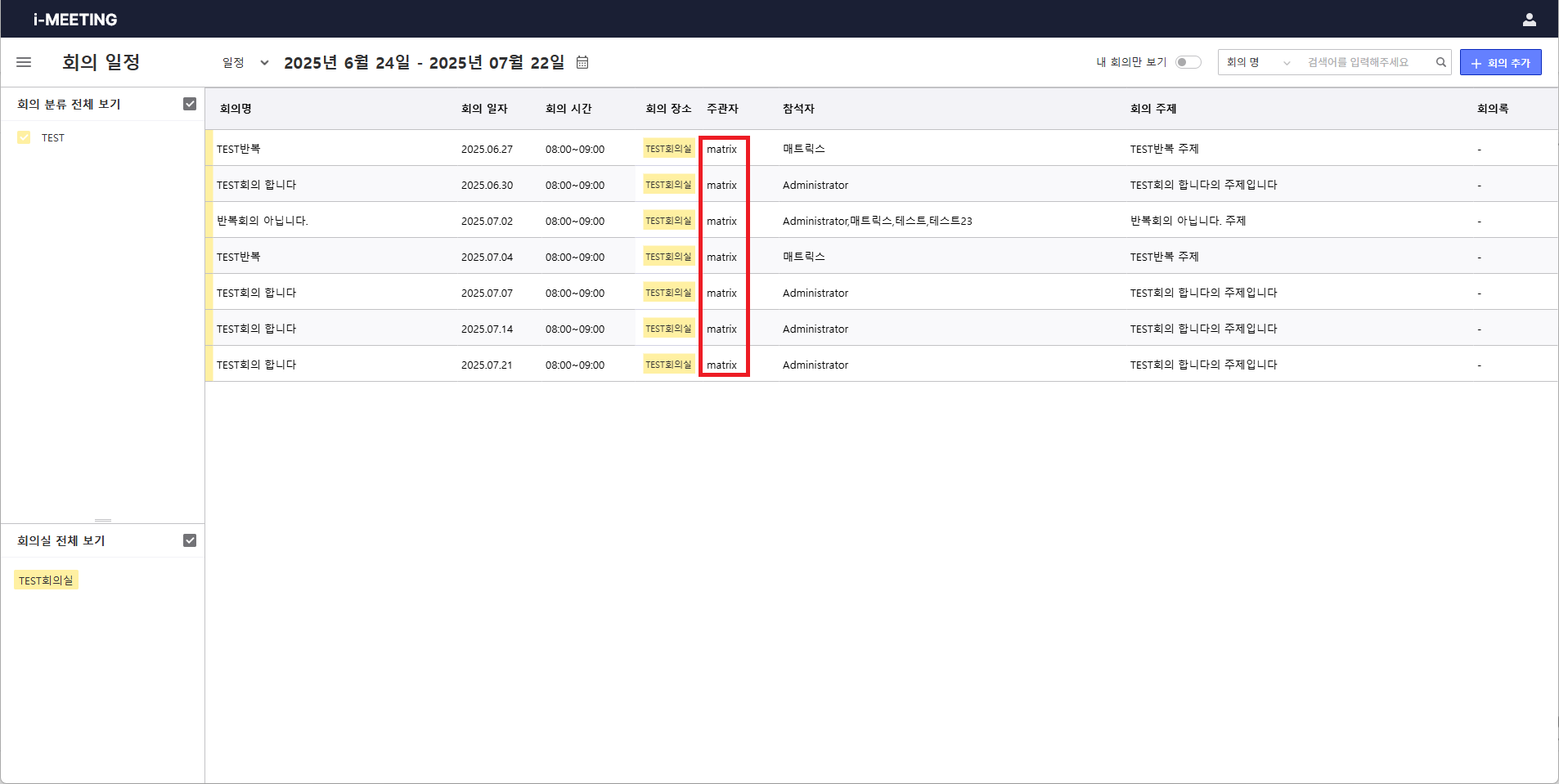Click the date range '2025년 6월 24일 - 2025년 07월 22일'
Image resolution: width=1559 pixels, height=784 pixels.
pos(424,62)
